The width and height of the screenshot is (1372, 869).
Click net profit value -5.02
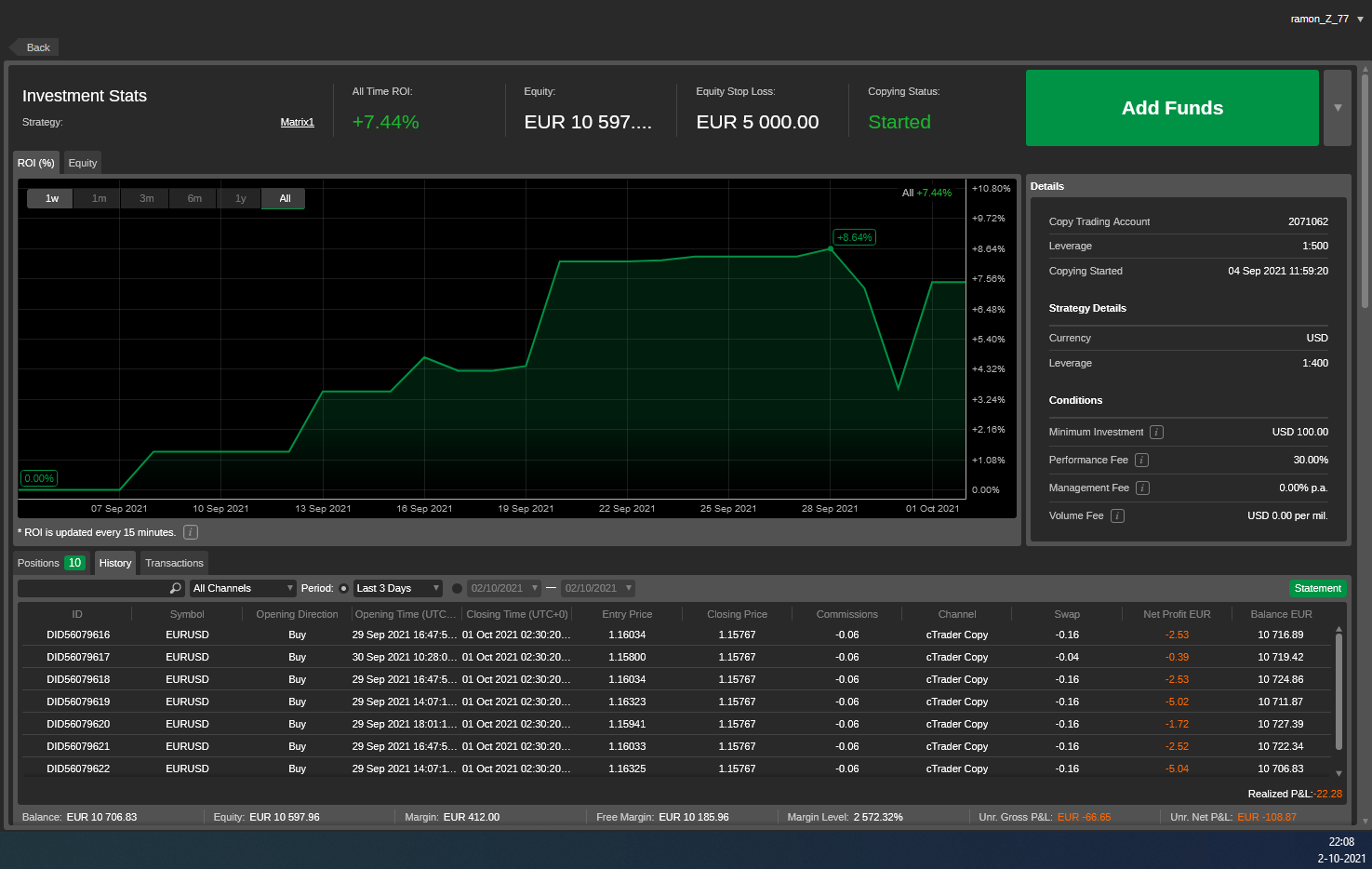coord(1177,702)
